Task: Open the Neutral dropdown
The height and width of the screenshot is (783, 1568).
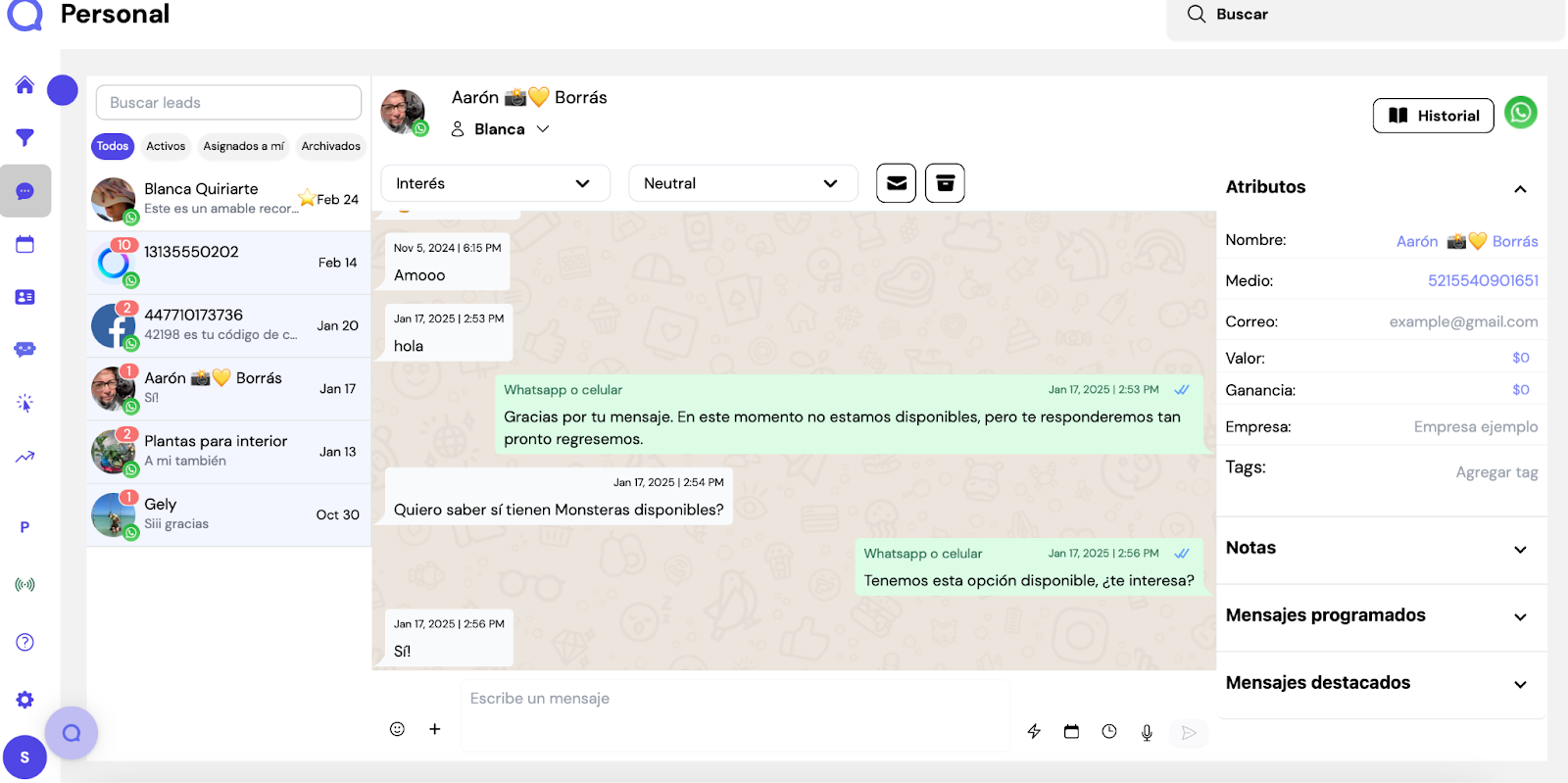Action: coord(743,183)
